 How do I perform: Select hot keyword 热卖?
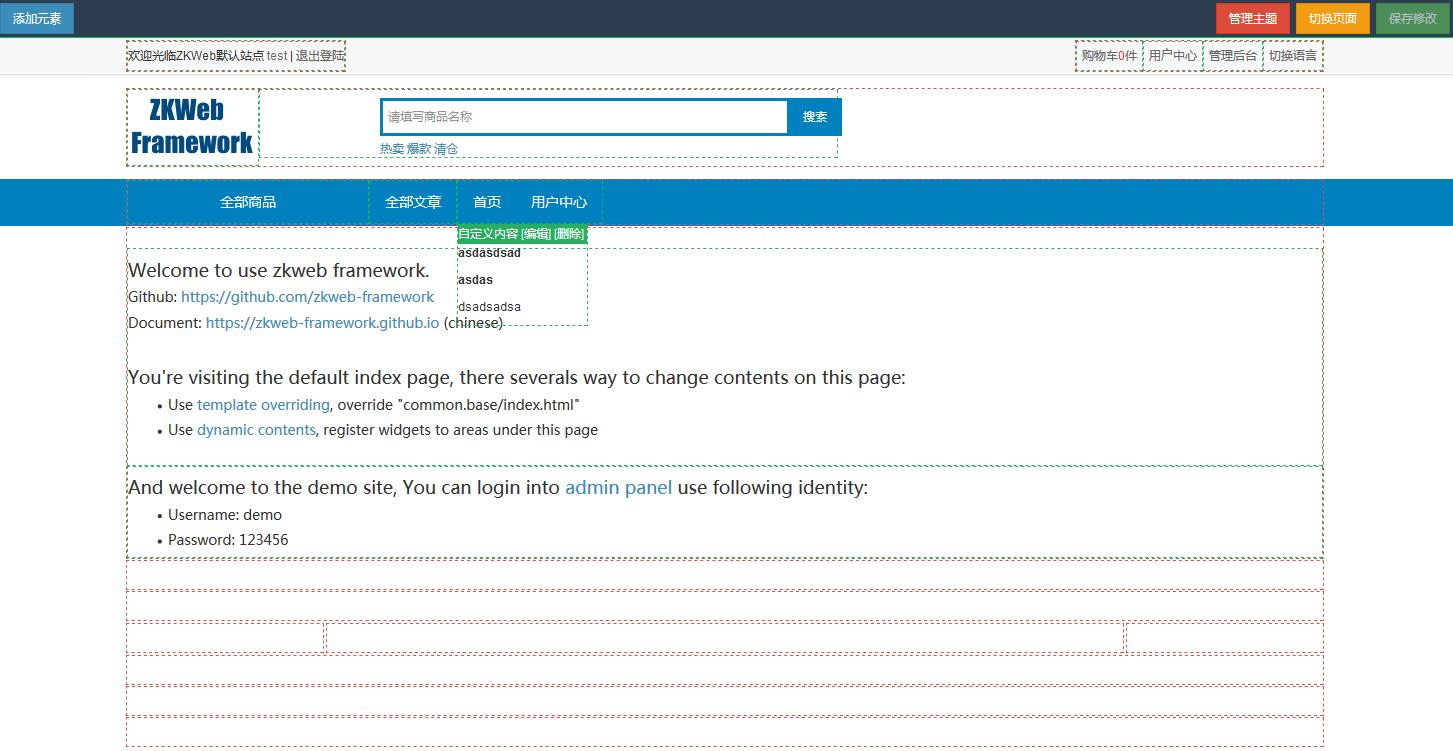point(392,149)
